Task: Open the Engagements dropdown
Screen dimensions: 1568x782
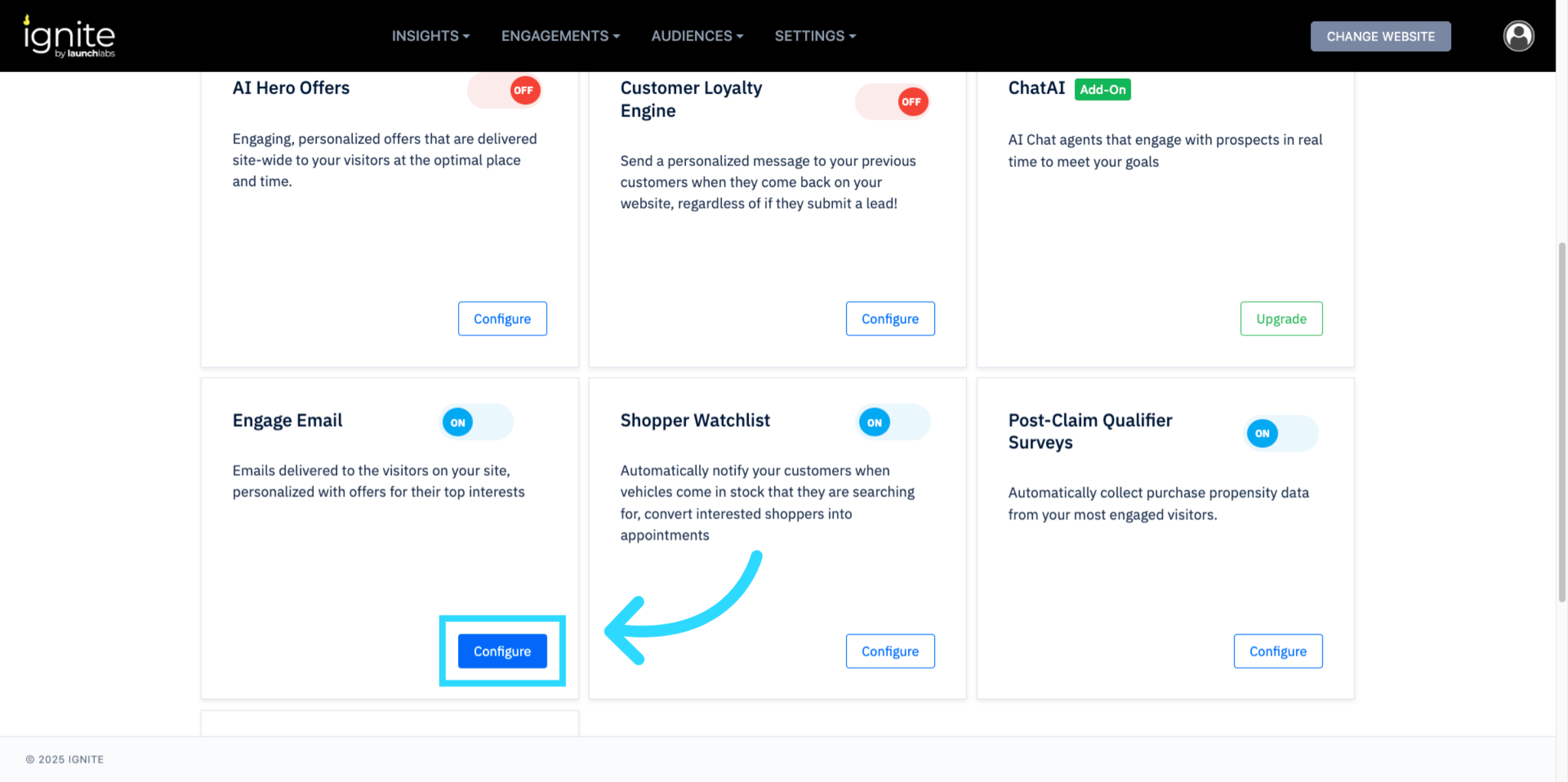Action: (x=560, y=36)
